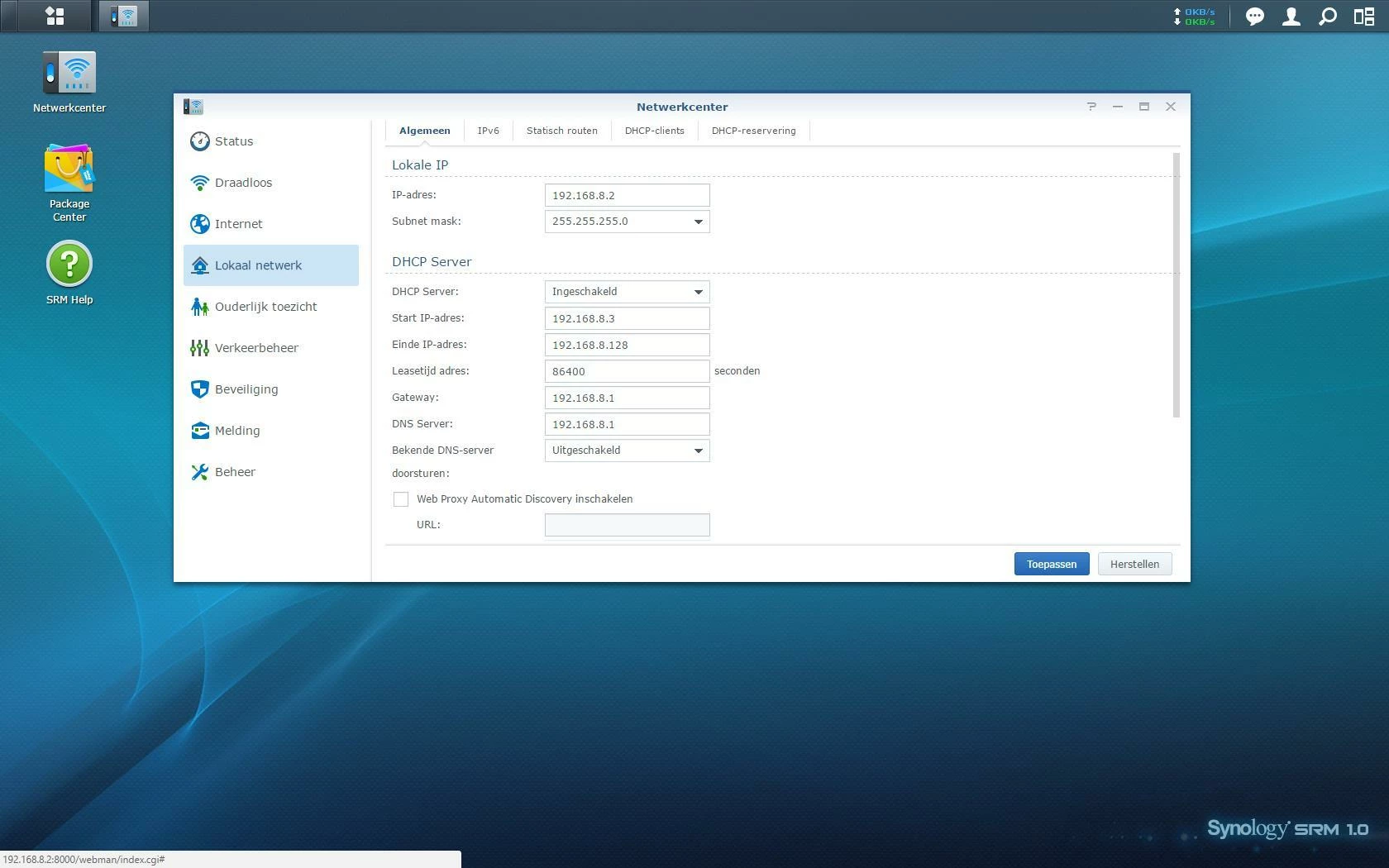This screenshot has width=1389, height=868.
Task: Click the DHCP Server section heading
Action: click(x=432, y=261)
